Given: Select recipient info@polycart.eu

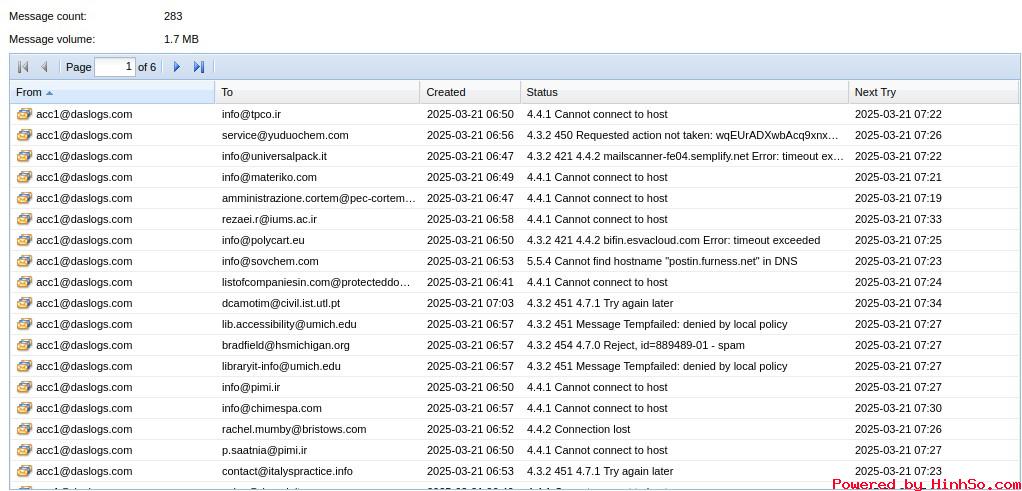Looking at the screenshot, I should 263,240.
